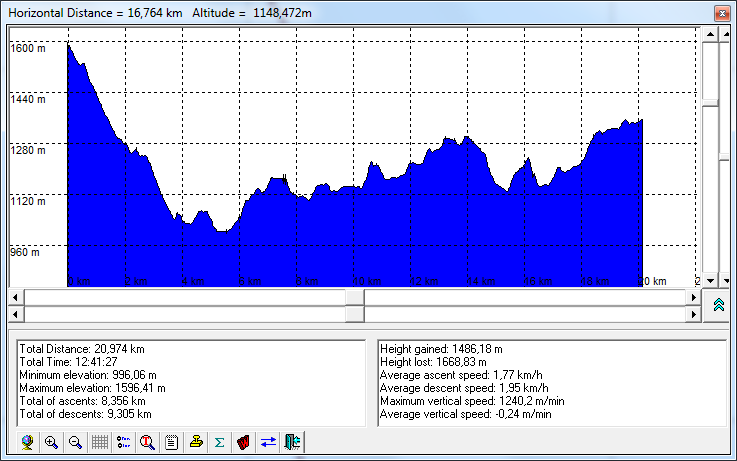Open the notepad report icon
The image size is (737, 461).
[172, 442]
